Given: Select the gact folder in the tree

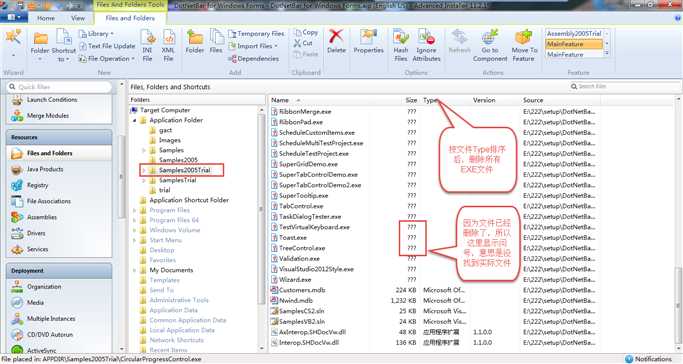Looking at the screenshot, I should click(x=166, y=130).
